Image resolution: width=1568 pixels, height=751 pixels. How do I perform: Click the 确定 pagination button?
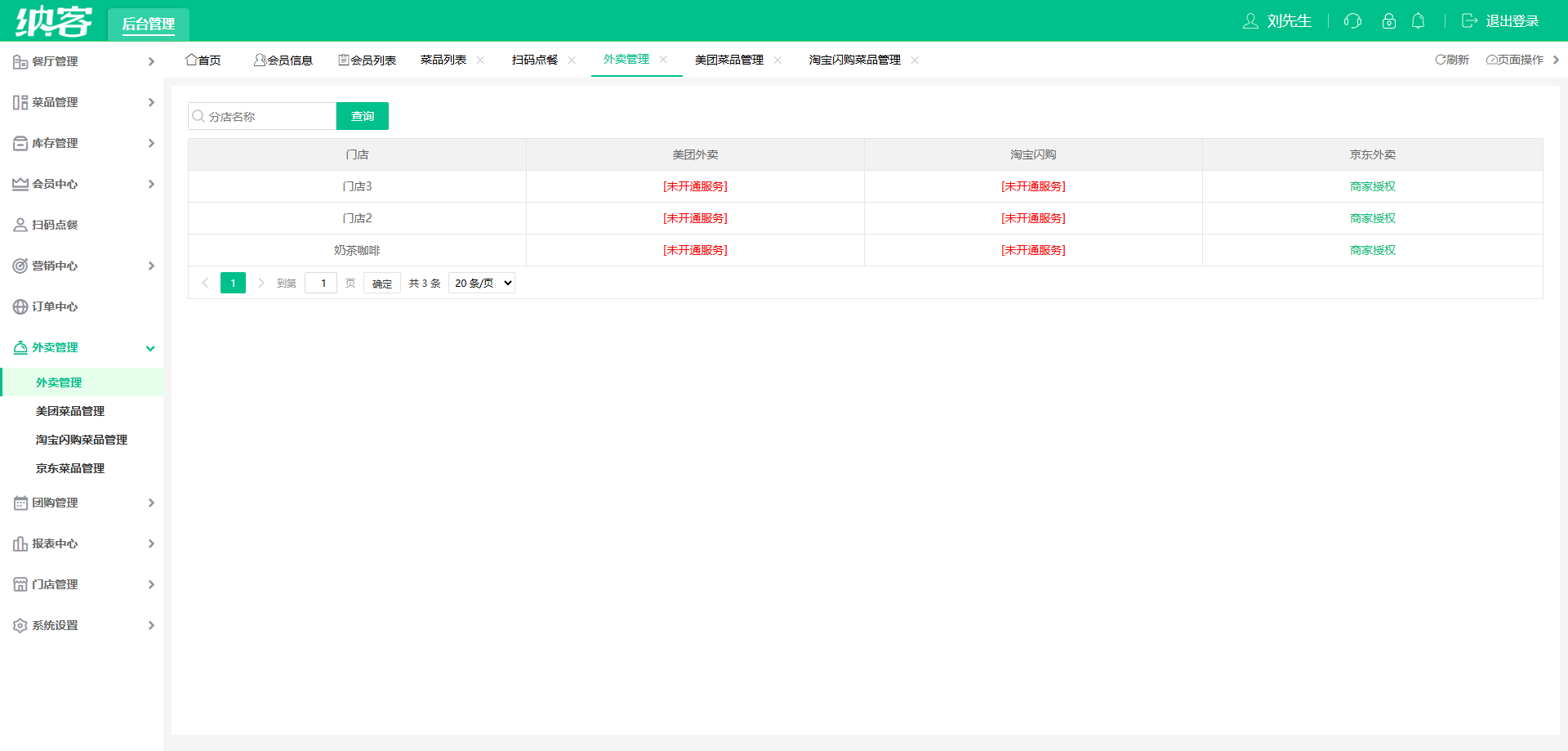(382, 283)
